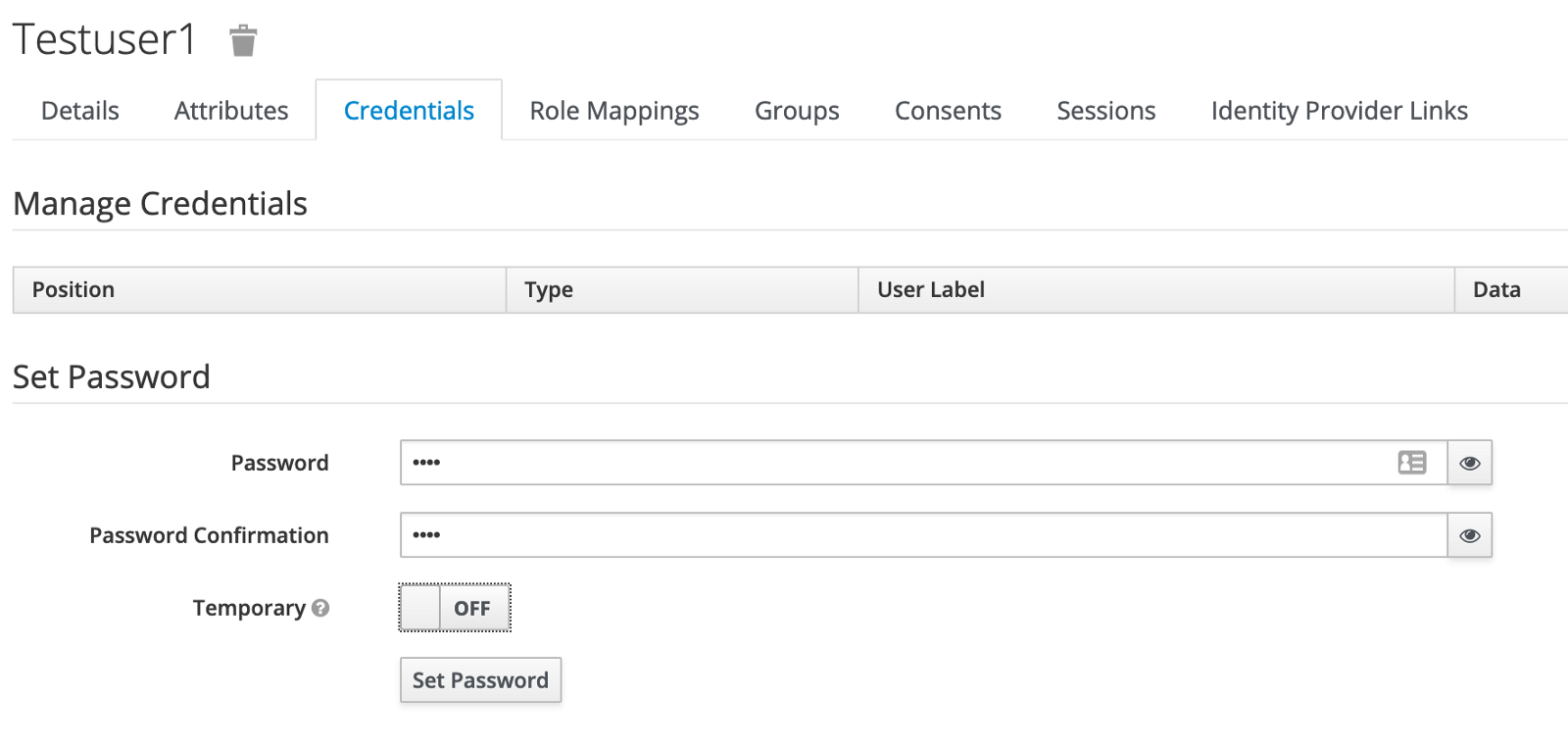
Task: Toggle the Temporary password switch
Action: (455, 608)
